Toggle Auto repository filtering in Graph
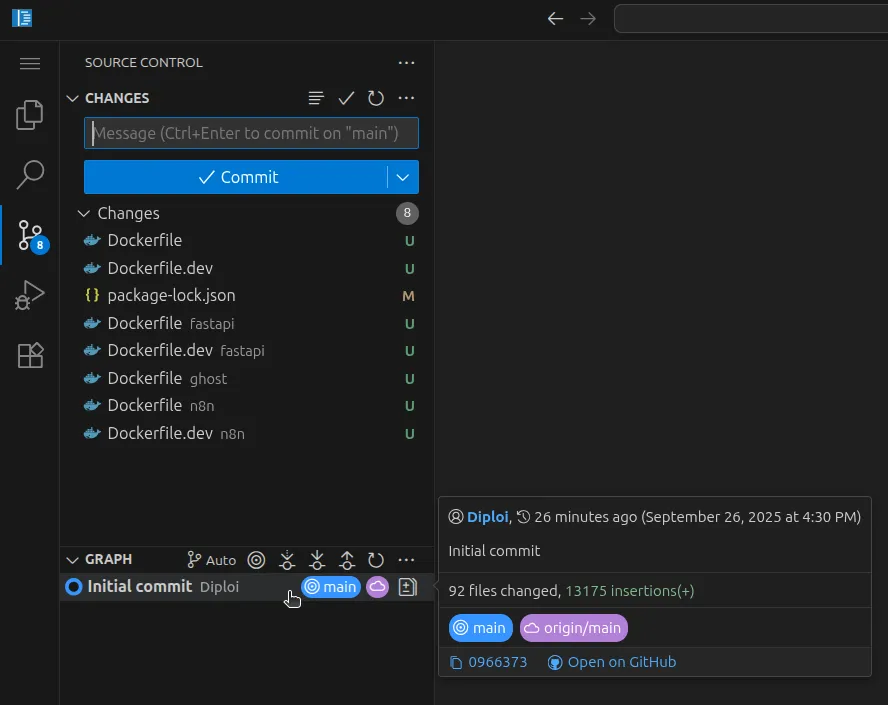Image resolution: width=888 pixels, height=705 pixels. coord(211,560)
